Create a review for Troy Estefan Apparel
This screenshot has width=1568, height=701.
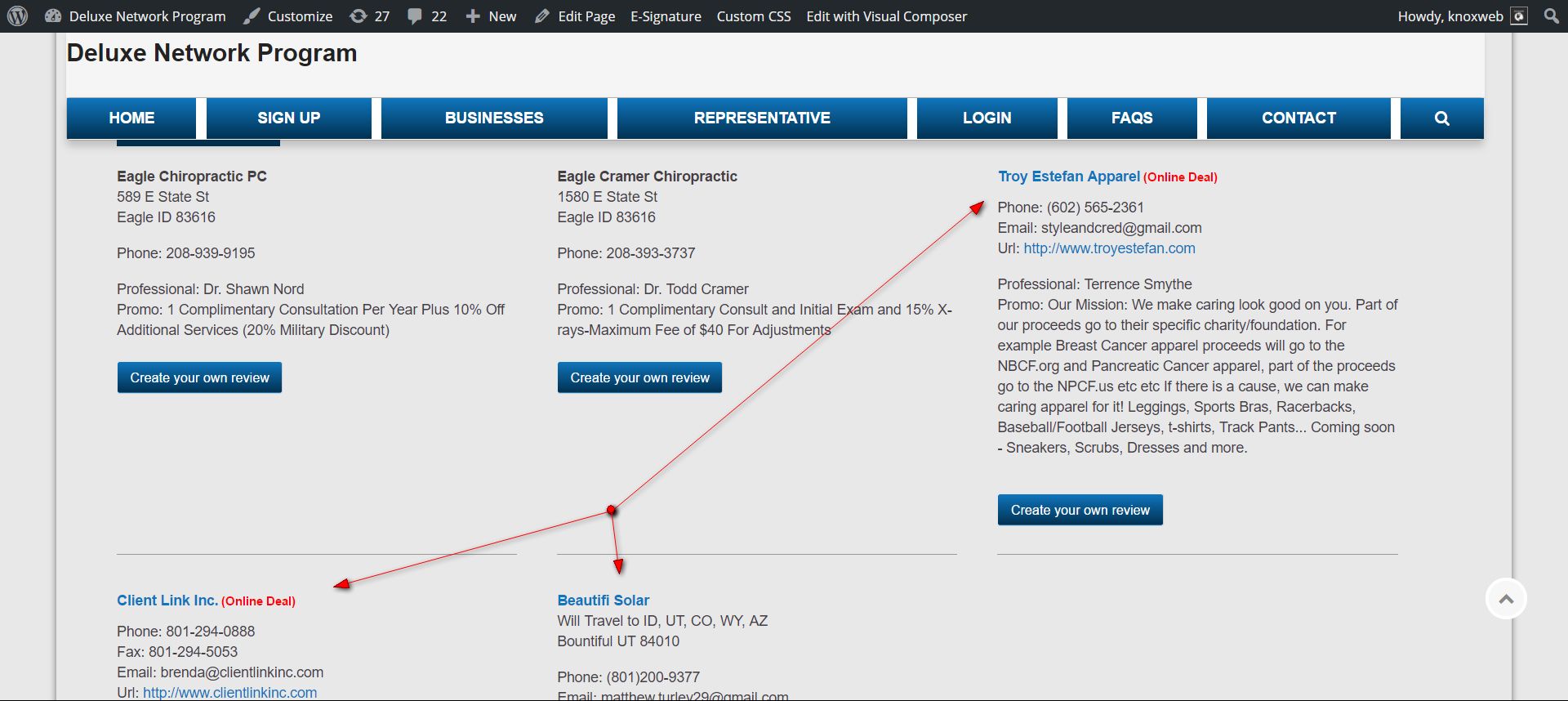pos(1080,510)
